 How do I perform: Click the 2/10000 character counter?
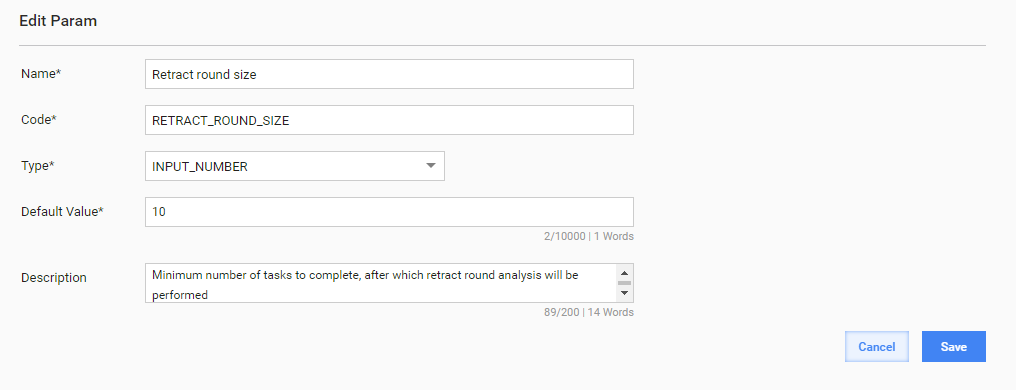tap(565, 236)
